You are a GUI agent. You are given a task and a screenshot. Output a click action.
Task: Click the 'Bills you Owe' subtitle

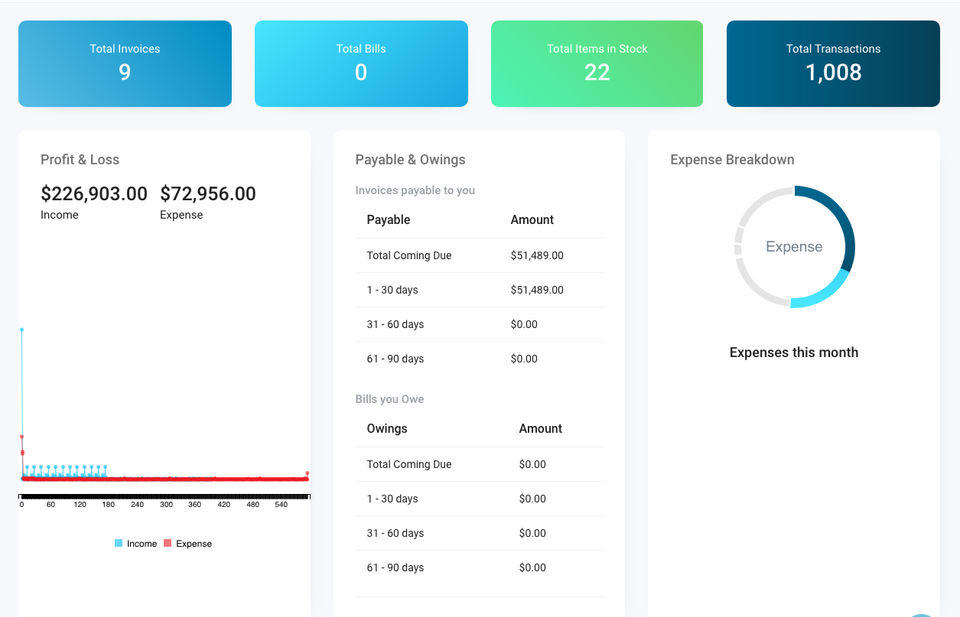pyautogui.click(x=389, y=399)
